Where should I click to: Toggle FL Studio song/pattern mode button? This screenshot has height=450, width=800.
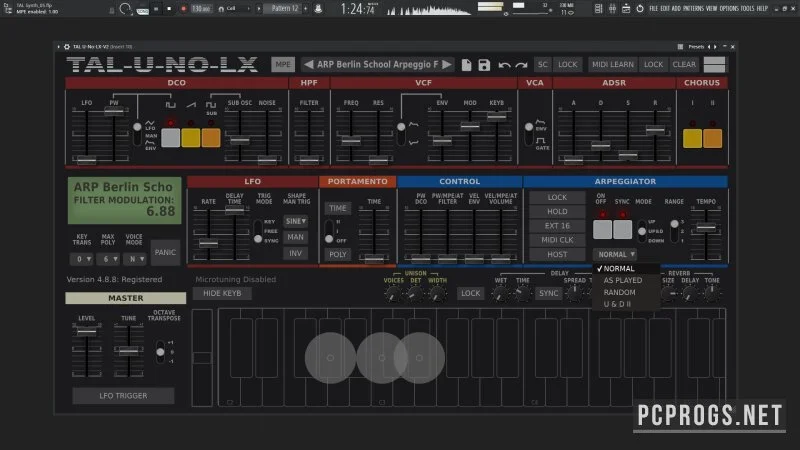coord(142,10)
